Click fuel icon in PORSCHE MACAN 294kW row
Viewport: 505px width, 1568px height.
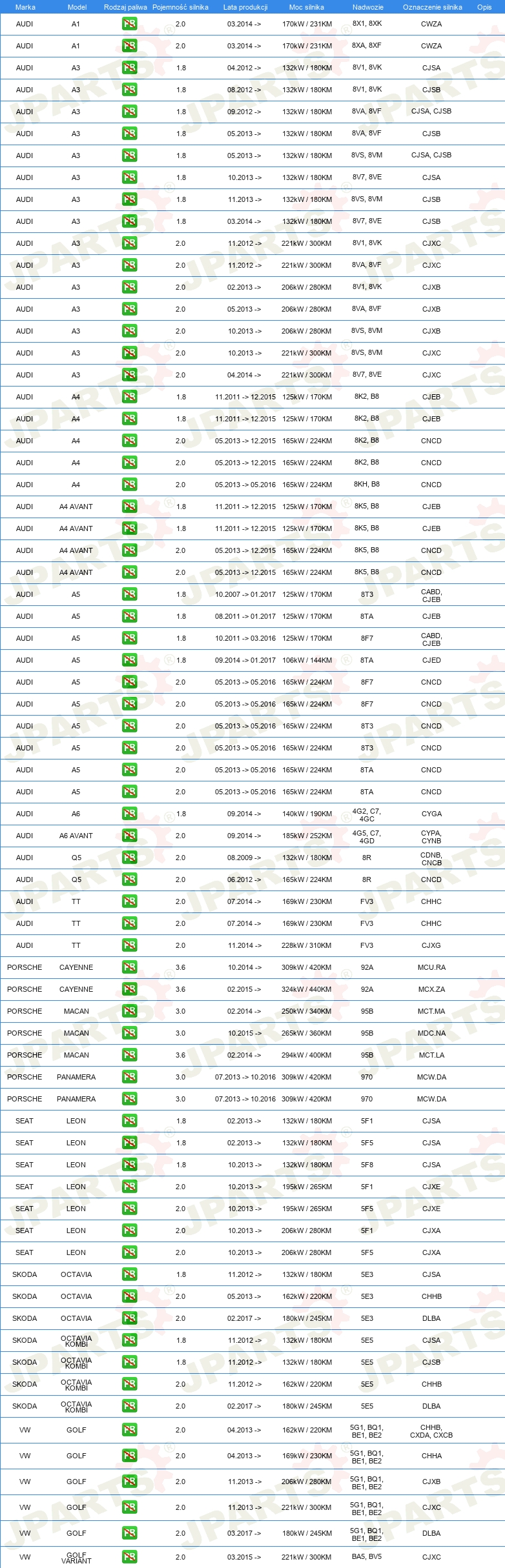tap(129, 1055)
